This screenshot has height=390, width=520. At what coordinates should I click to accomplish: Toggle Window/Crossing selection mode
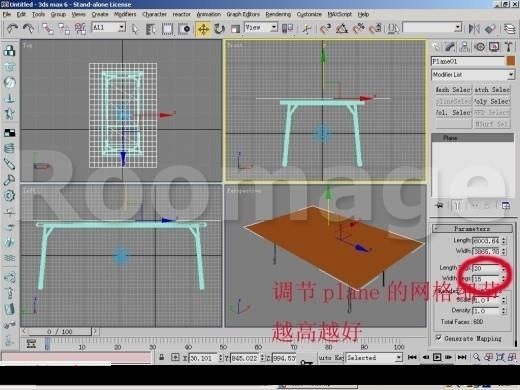pyautogui.click(x=184, y=29)
